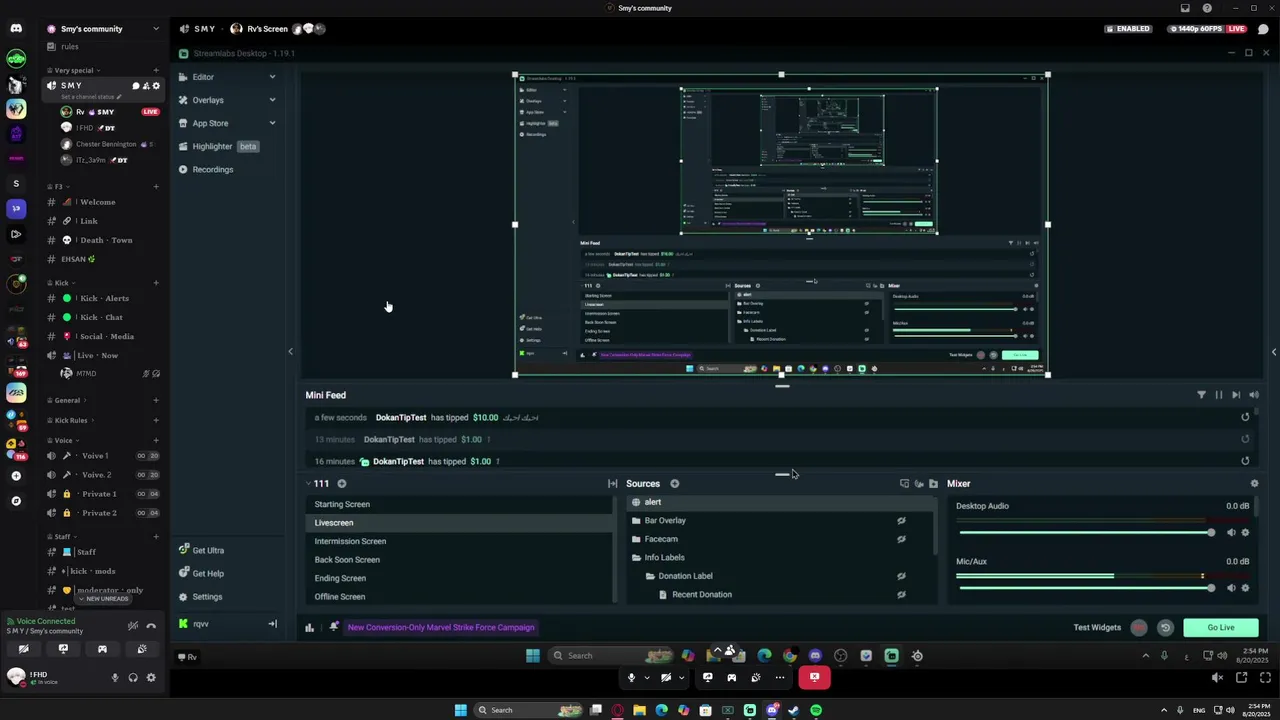Open Spotify from the Windows taskbar
The height and width of the screenshot is (720, 1280).
(x=816, y=710)
